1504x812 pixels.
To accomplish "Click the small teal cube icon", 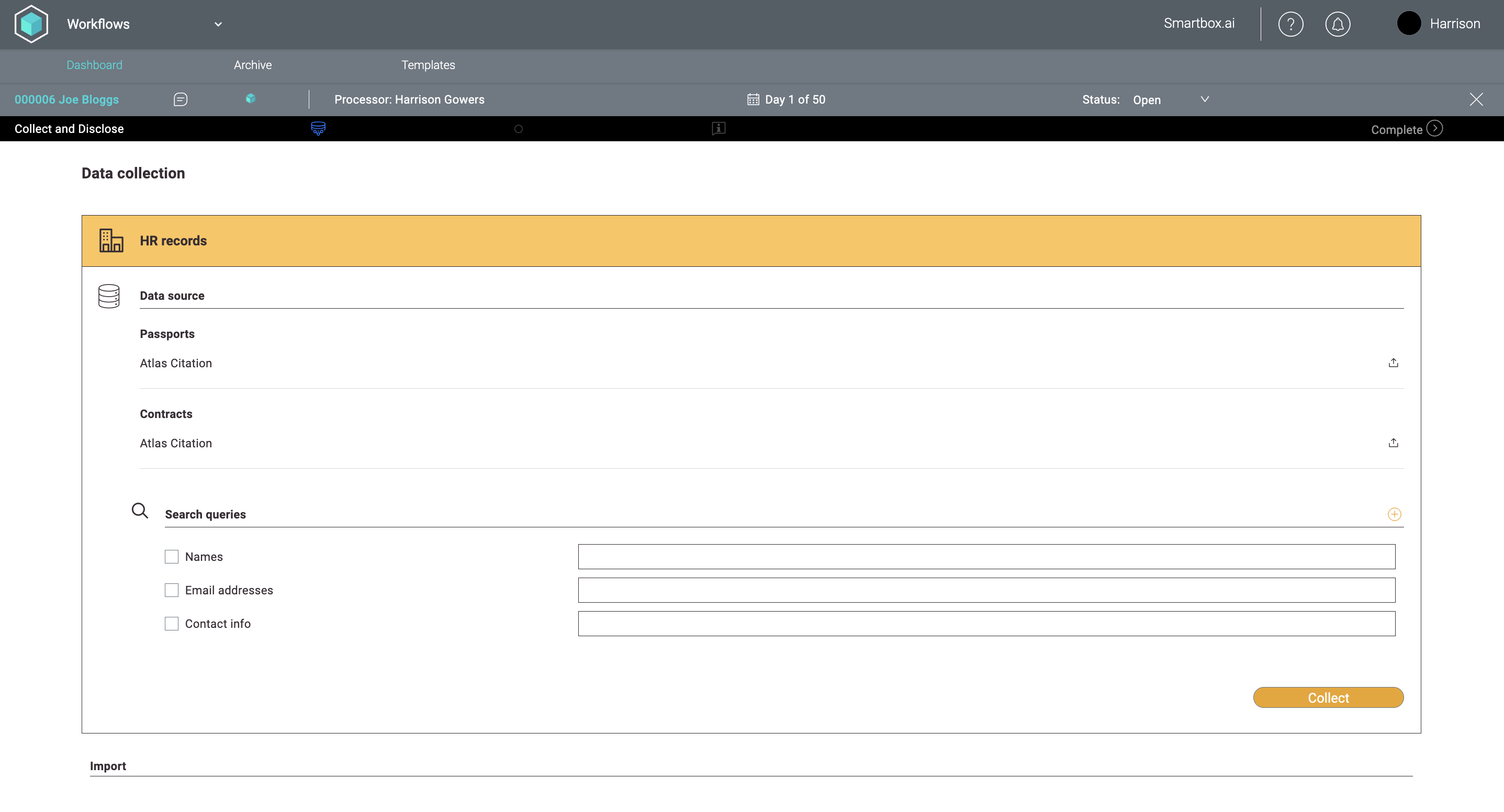I will [x=251, y=99].
